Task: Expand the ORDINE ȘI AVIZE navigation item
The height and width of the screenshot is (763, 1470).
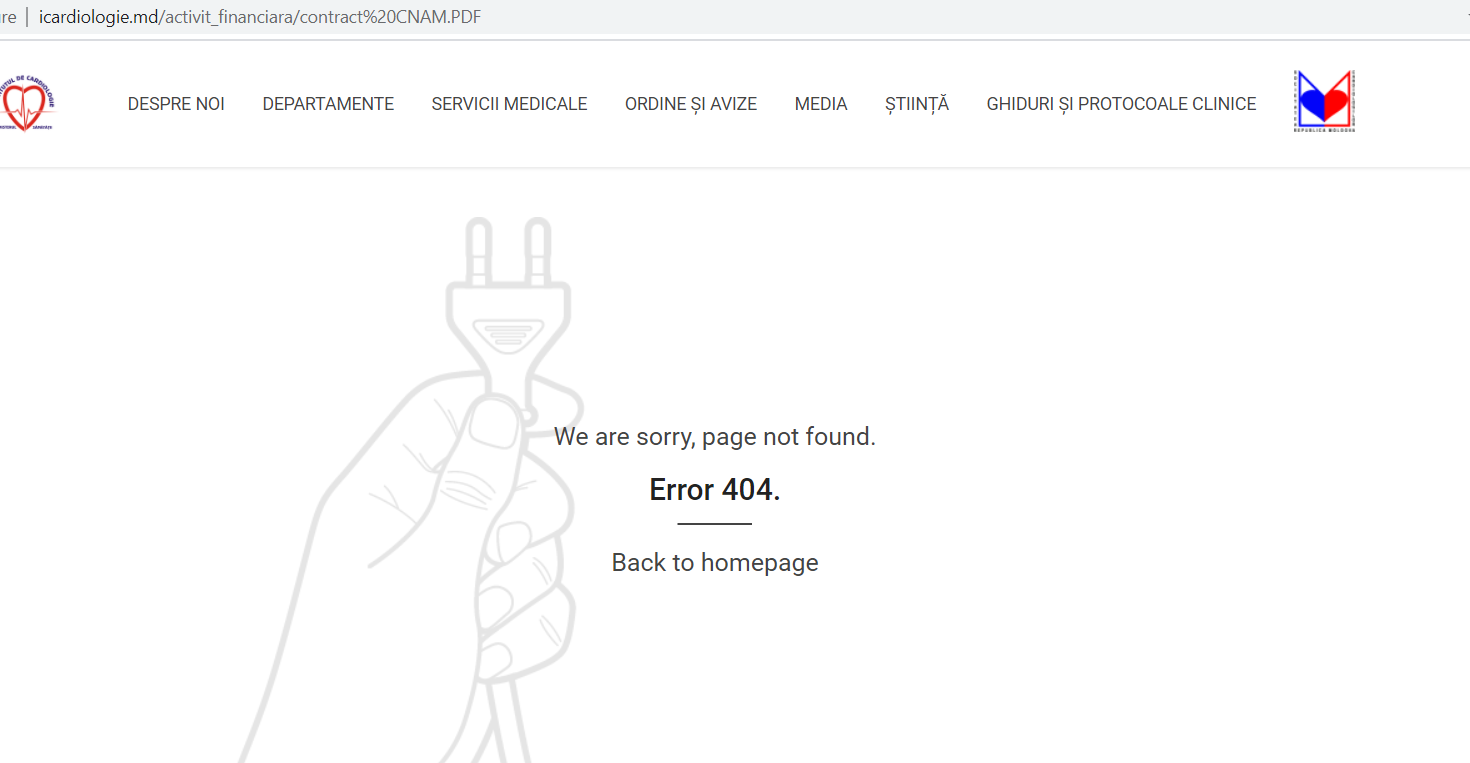Action: 691,104
